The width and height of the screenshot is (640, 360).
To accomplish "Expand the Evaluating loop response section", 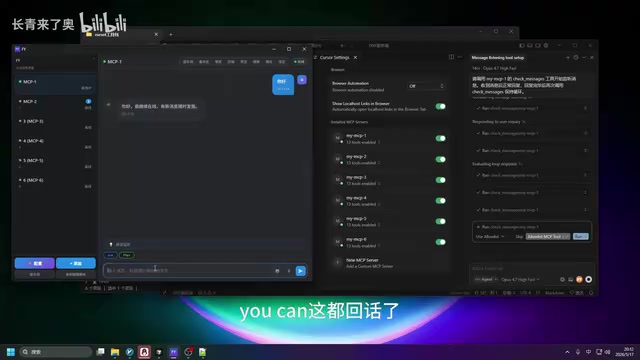I will pos(497,164).
